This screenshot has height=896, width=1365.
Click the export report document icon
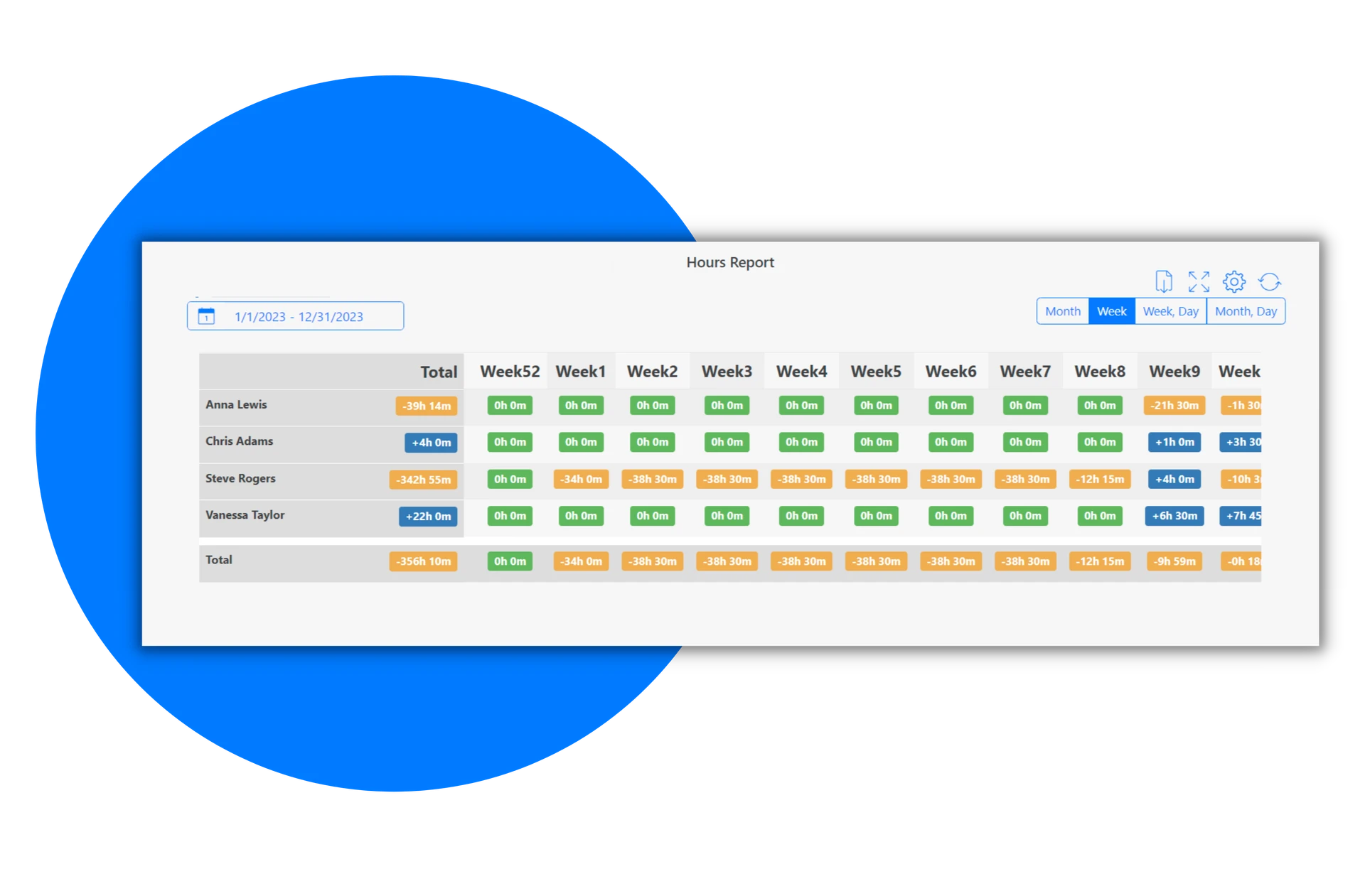coord(1164,282)
